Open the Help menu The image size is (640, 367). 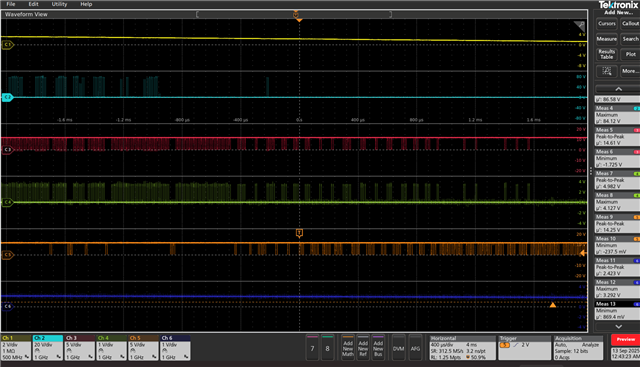(86, 4)
